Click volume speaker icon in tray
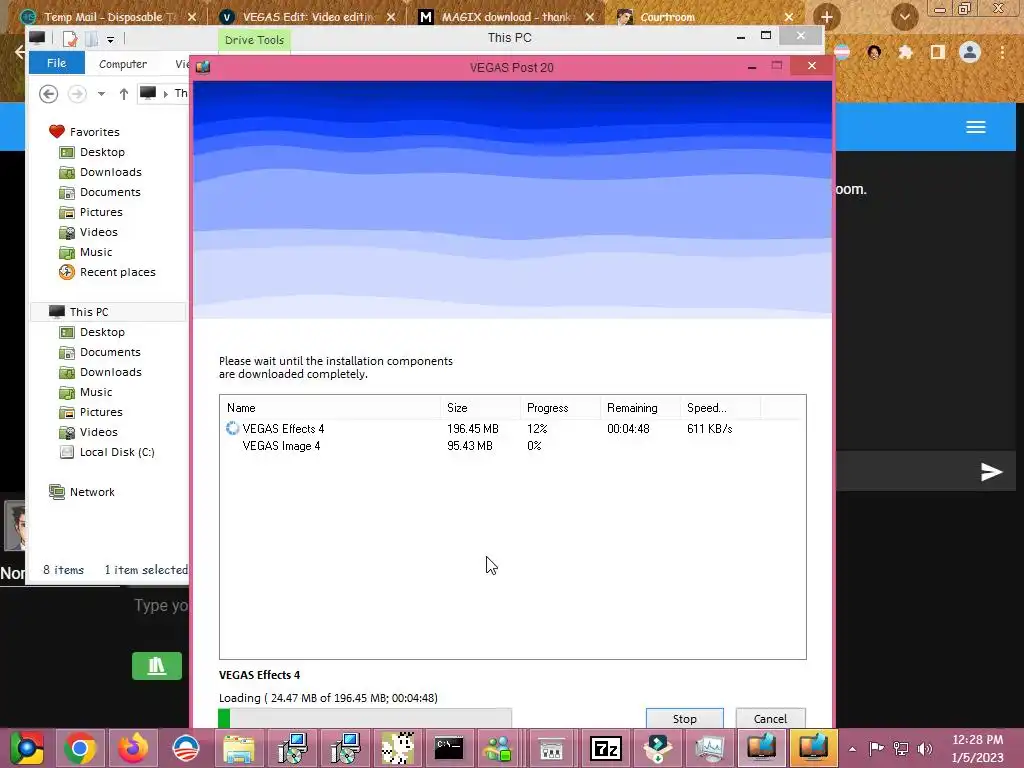1024x768 pixels. pos(924,748)
